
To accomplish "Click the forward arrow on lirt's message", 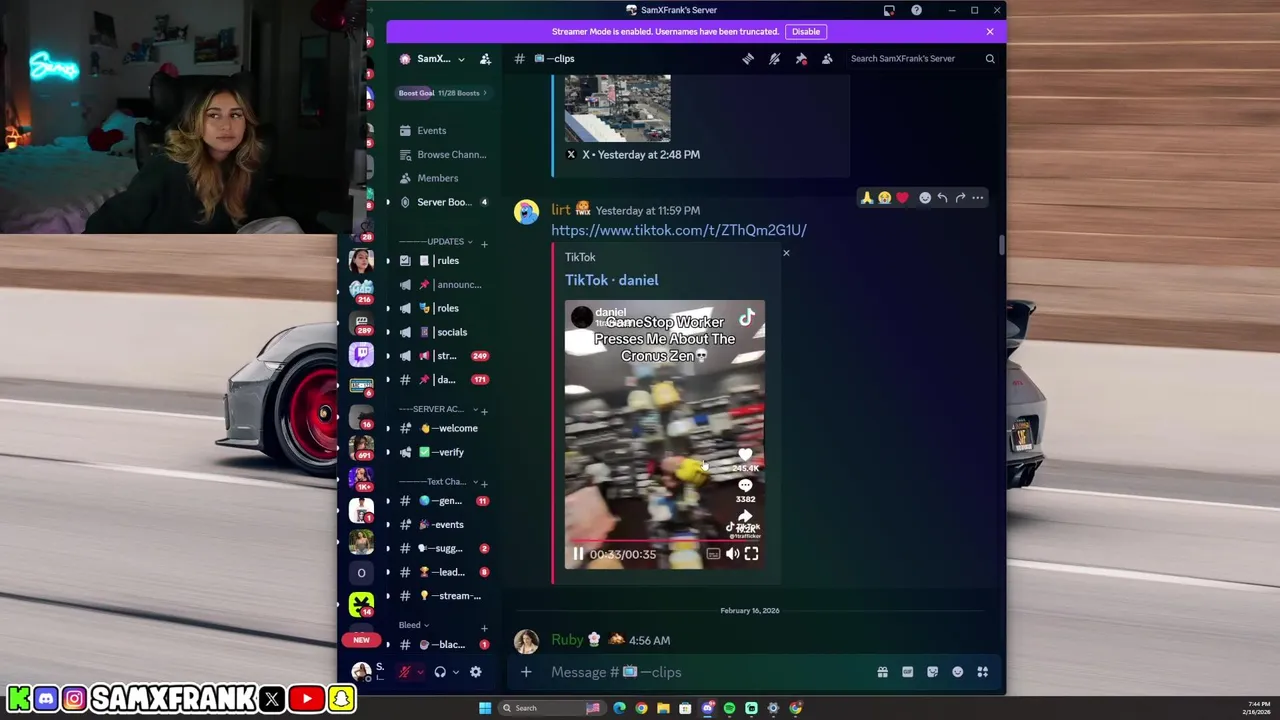I will [x=960, y=198].
